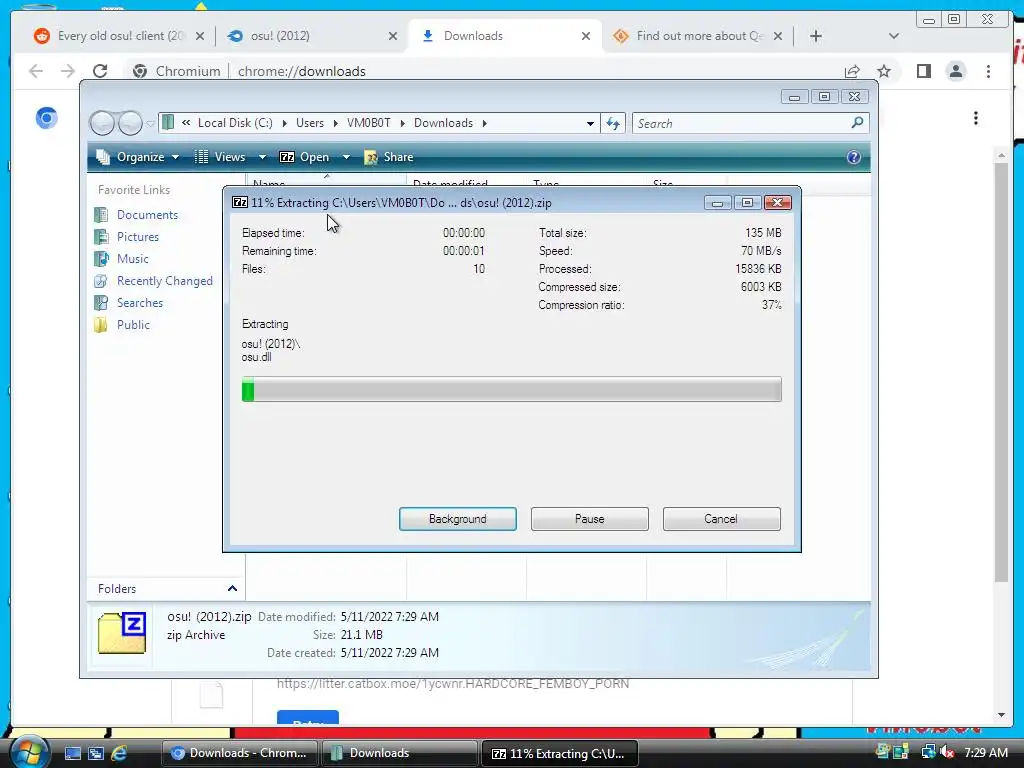The width and height of the screenshot is (1024, 768).
Task: Bookmark this page with star icon
Action: [x=884, y=71]
